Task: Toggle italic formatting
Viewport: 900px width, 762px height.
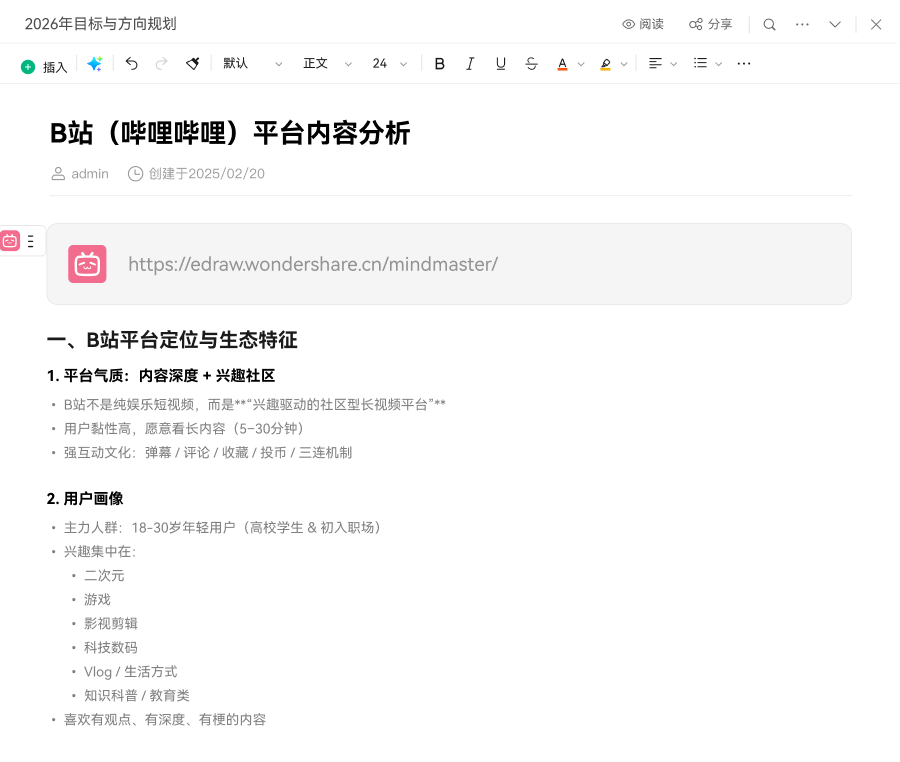Action: tap(470, 64)
